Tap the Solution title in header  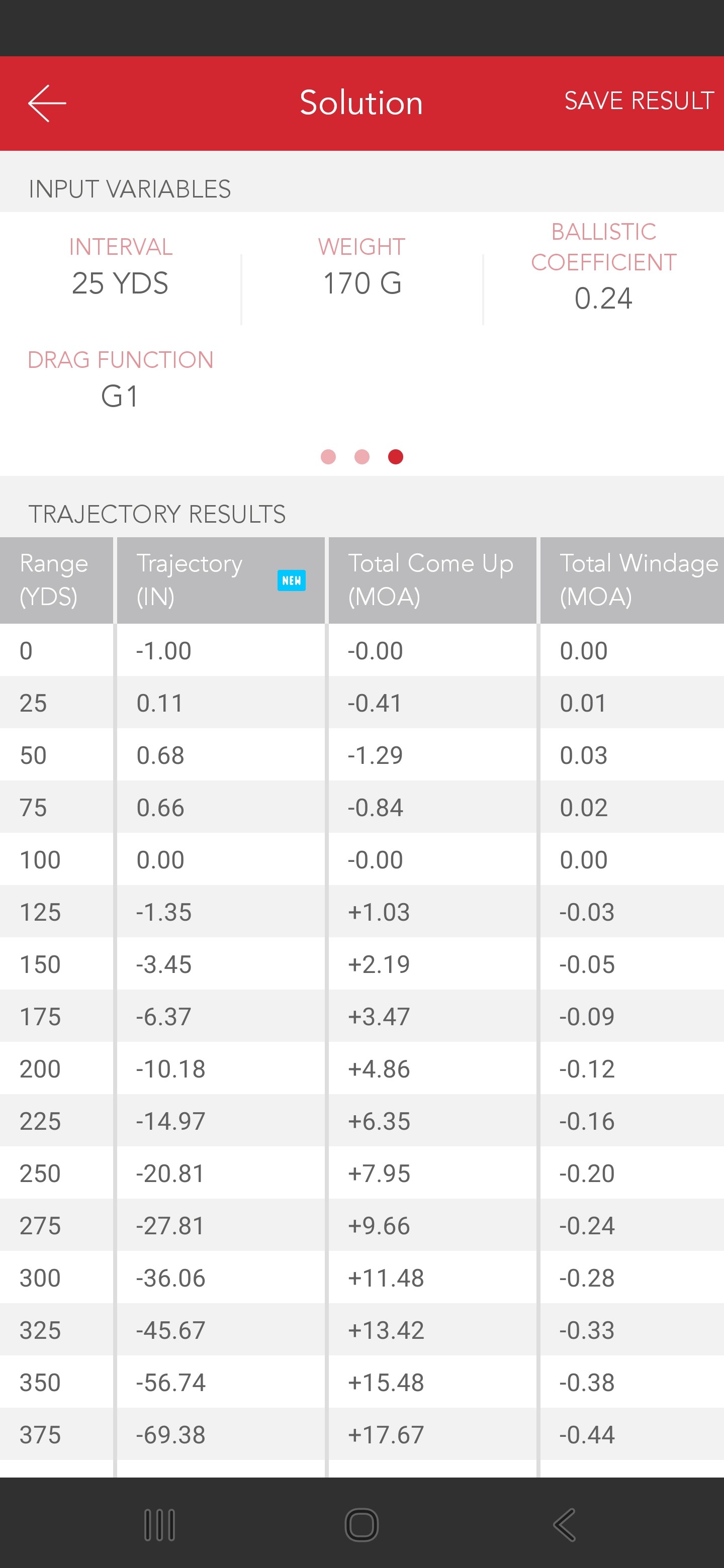[x=361, y=102]
